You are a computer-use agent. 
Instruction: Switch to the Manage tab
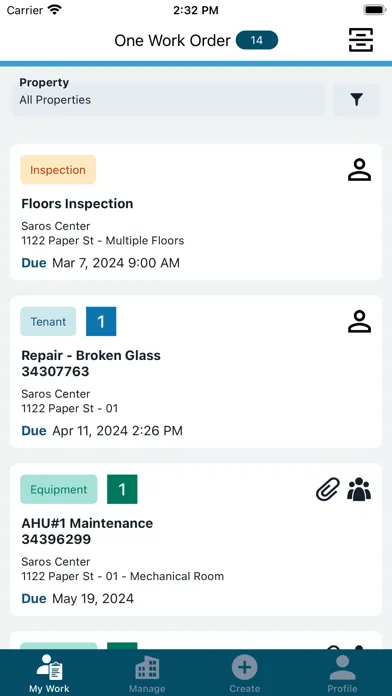point(147,673)
